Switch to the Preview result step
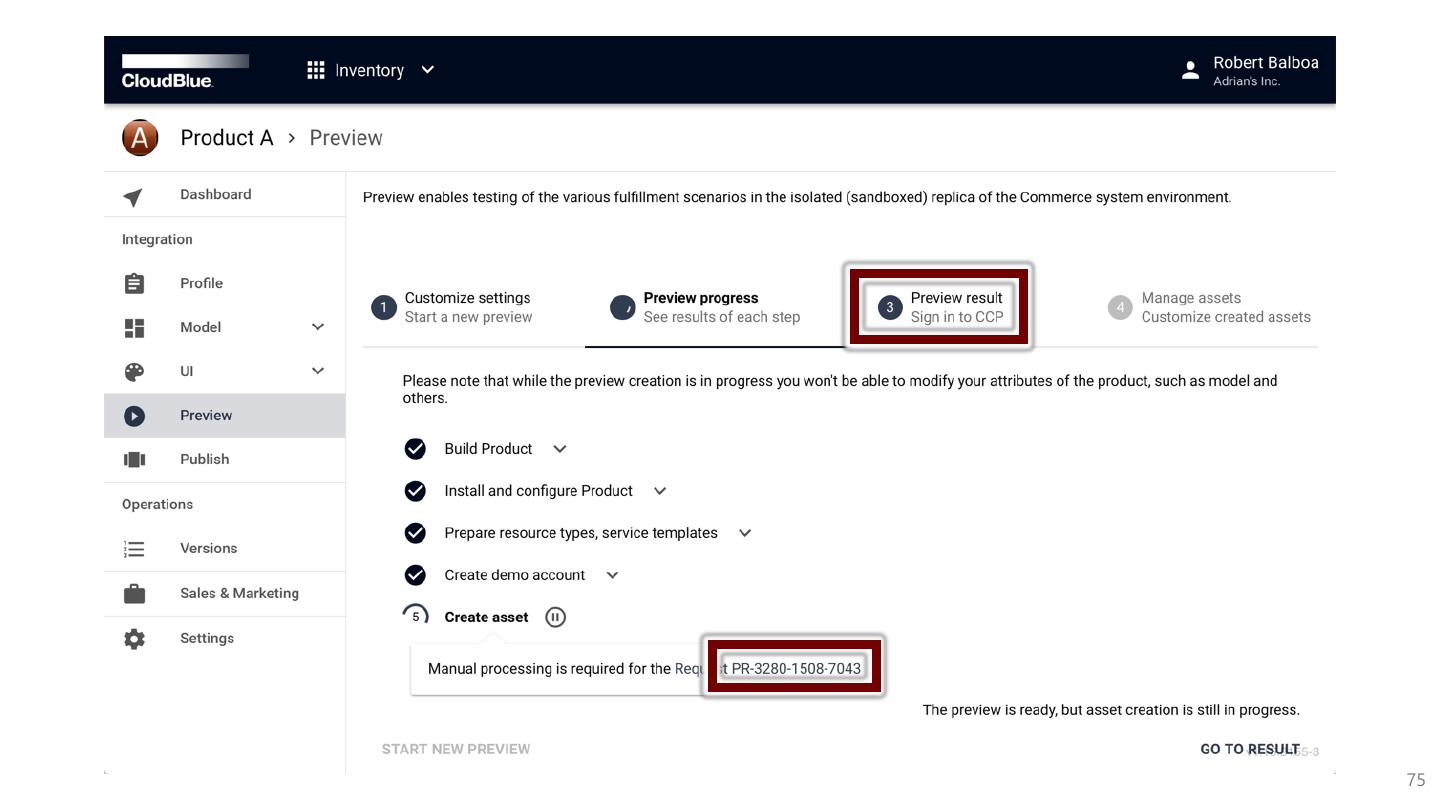Image resolution: width=1440 pixels, height=810 pixels. pos(940,308)
